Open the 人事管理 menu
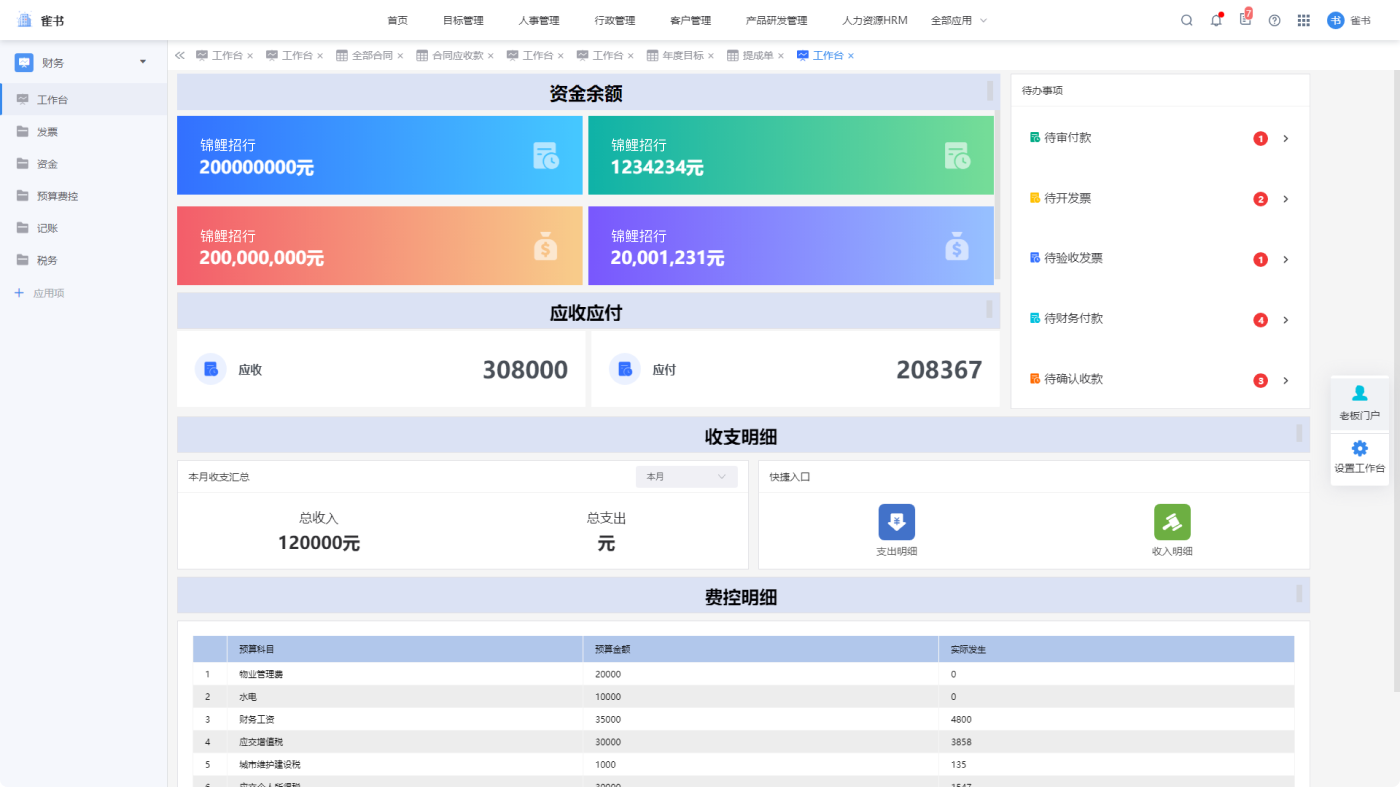 tap(539, 20)
